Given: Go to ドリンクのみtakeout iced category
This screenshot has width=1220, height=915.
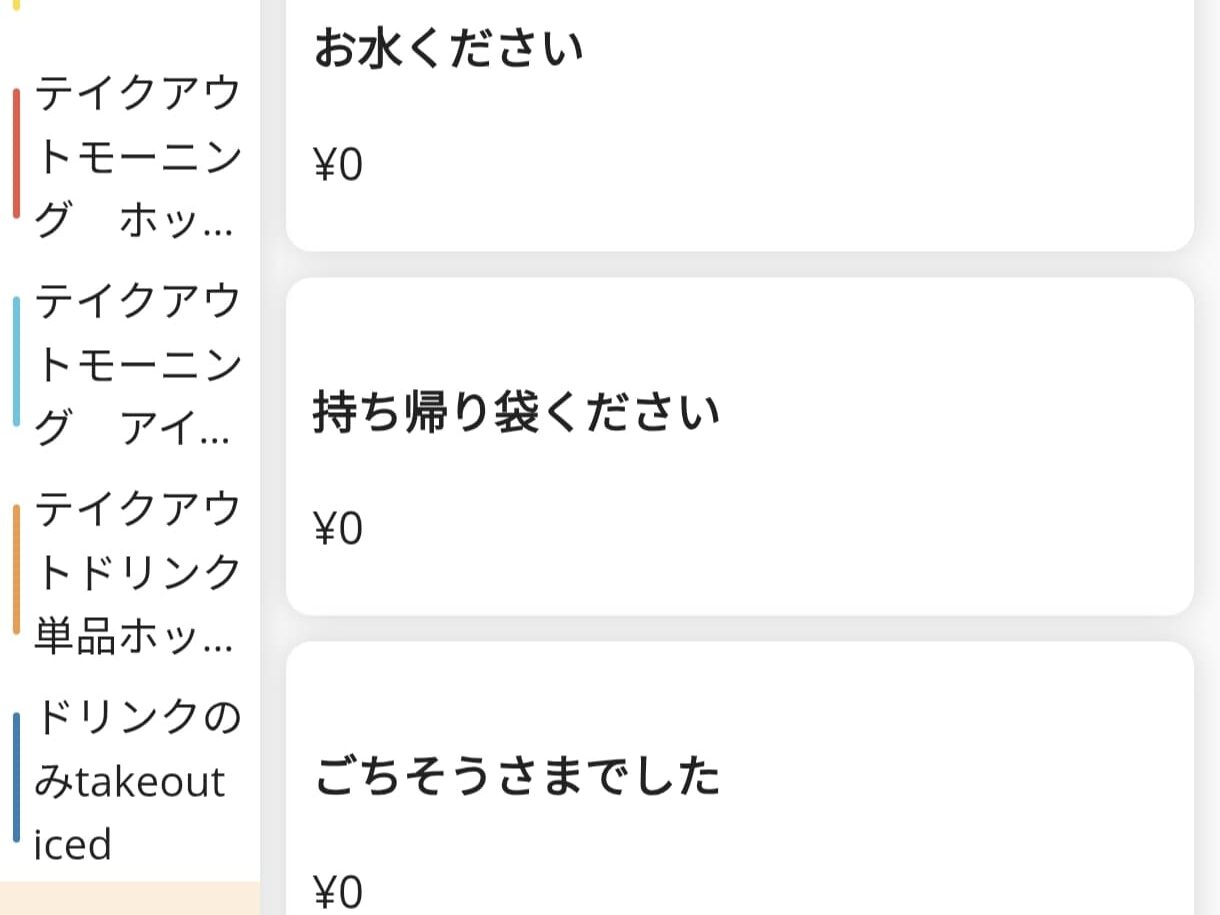Looking at the screenshot, I should (x=138, y=780).
